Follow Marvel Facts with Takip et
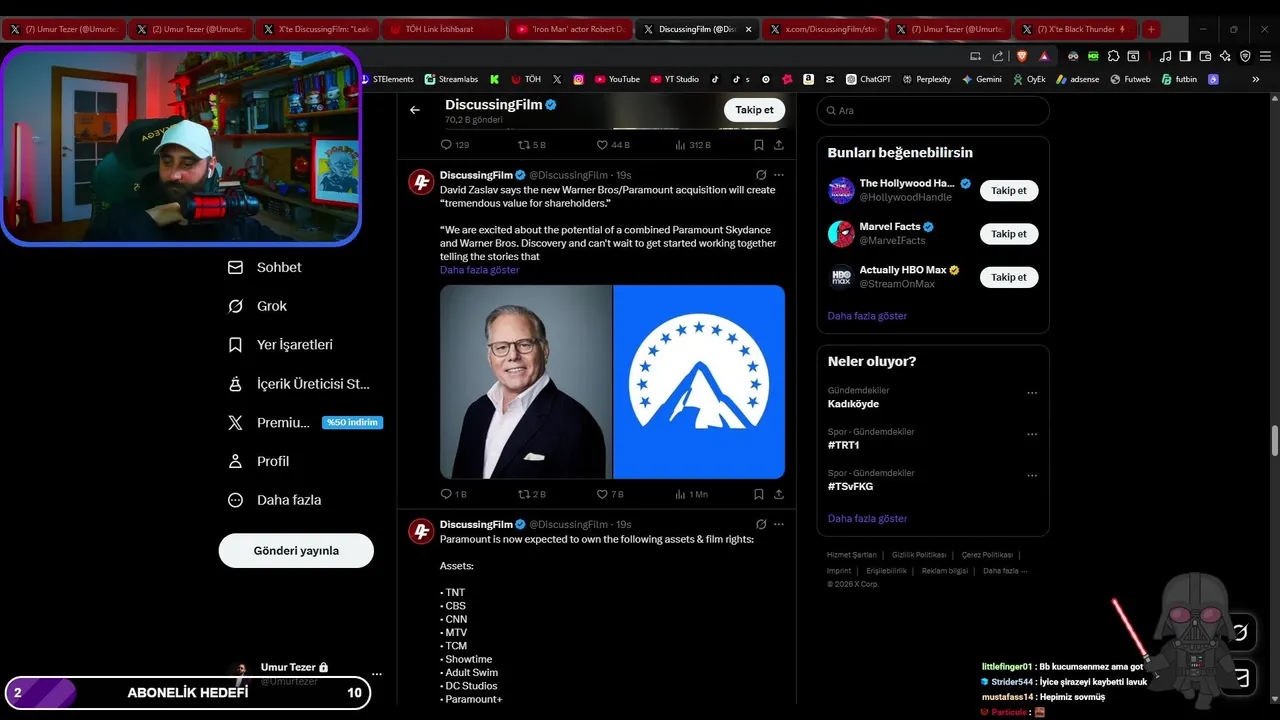This screenshot has height=720, width=1280. (1009, 234)
